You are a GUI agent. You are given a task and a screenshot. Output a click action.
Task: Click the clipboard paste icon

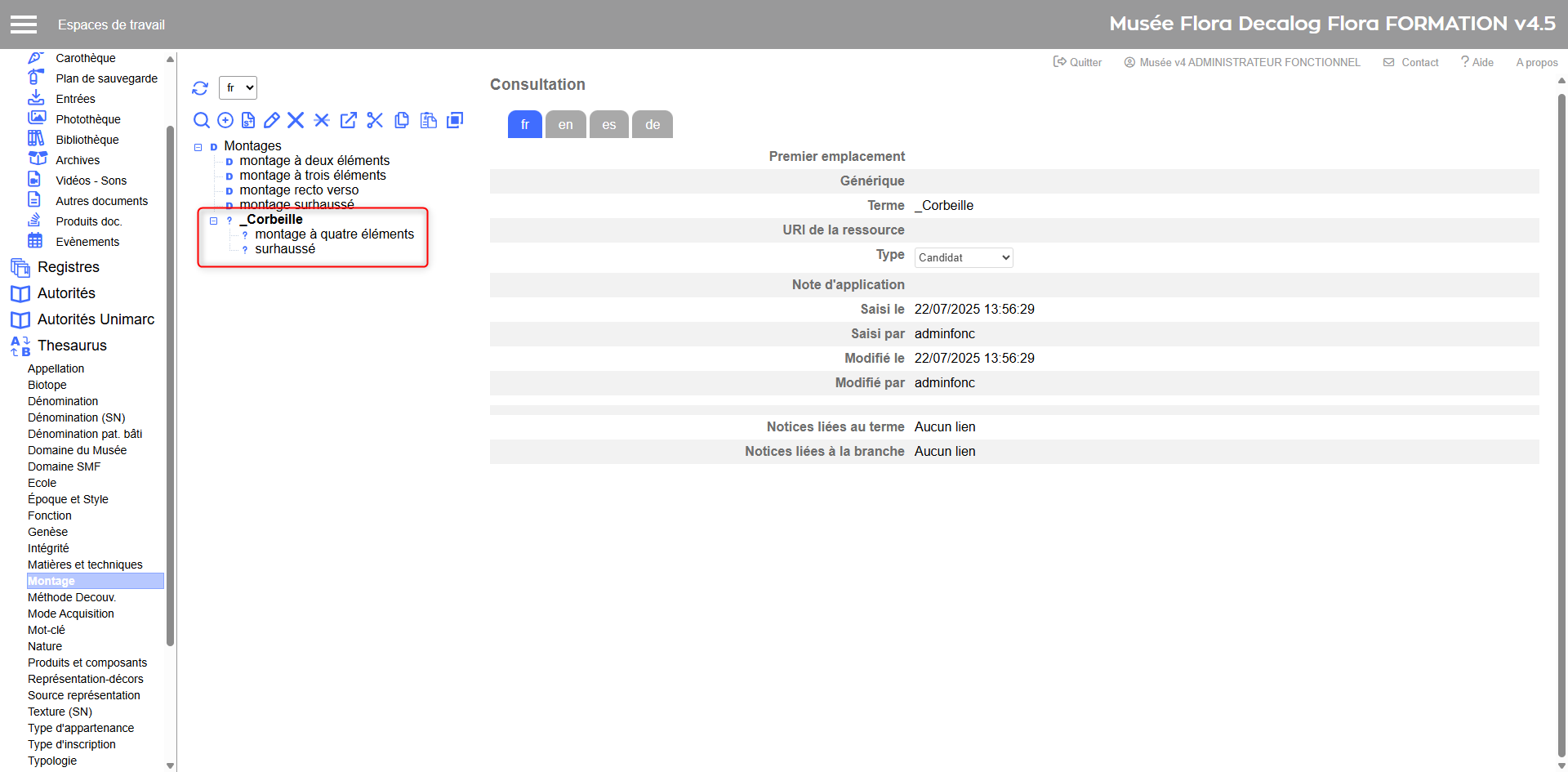click(428, 121)
